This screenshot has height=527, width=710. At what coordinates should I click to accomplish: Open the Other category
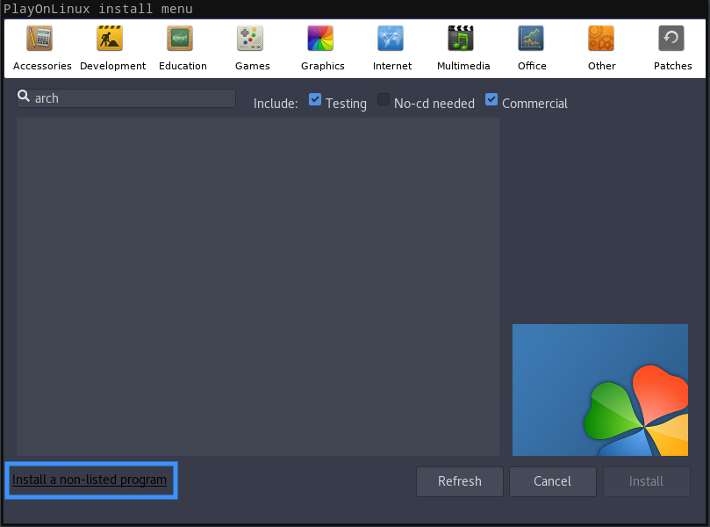coord(601,48)
